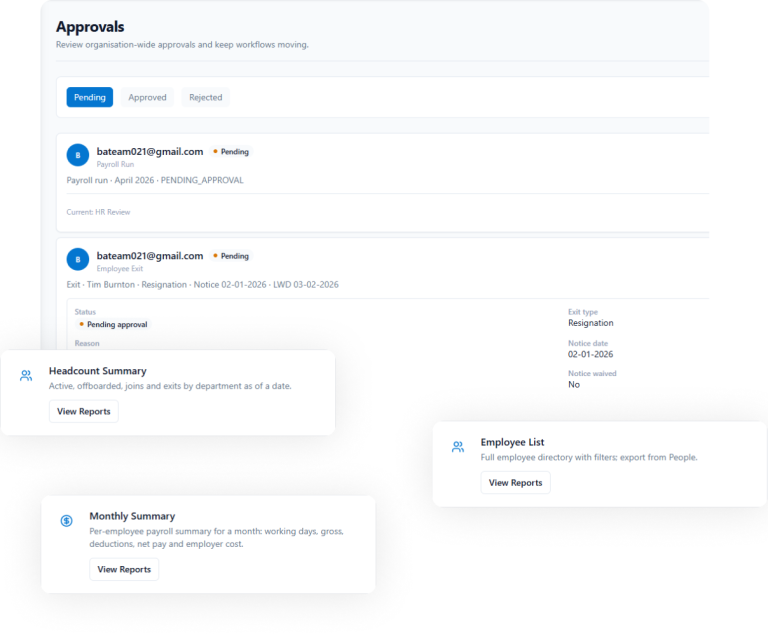Click the Monthly Summary dollar icon
The width and height of the screenshot is (768, 634).
click(x=67, y=520)
